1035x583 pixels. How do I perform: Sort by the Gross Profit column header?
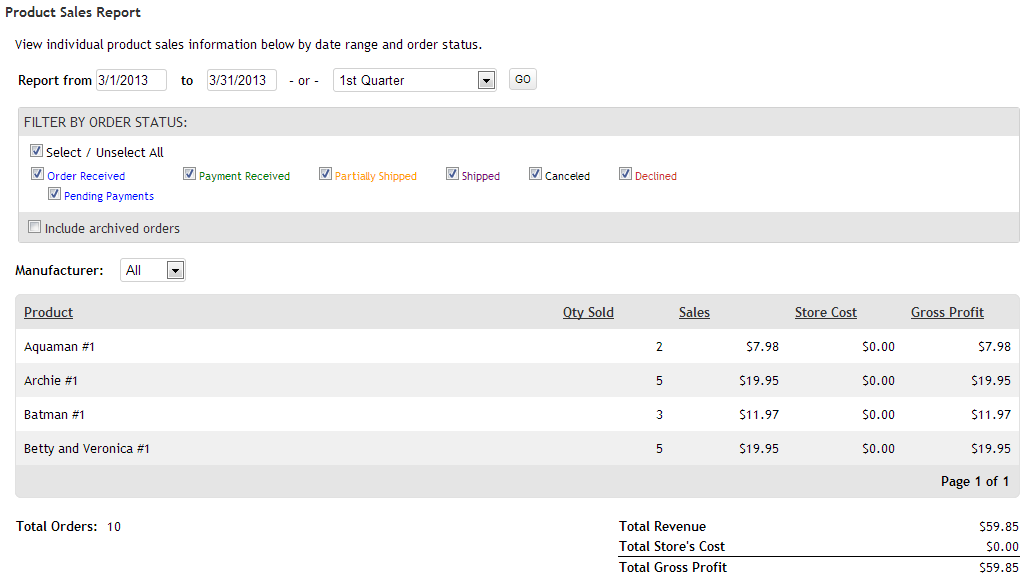tap(947, 312)
